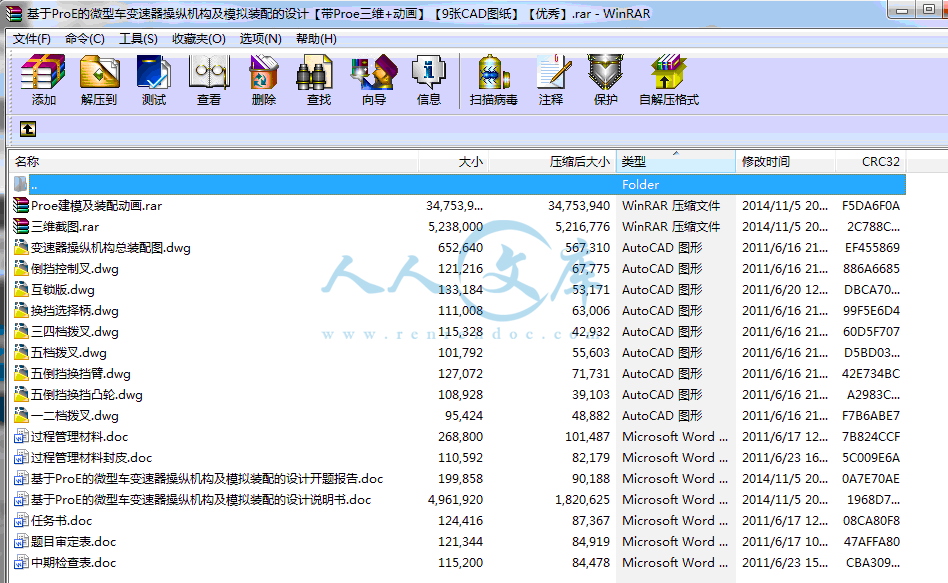Open the 命令(C) menu
Viewport: 948px width, 583px height.
[85, 39]
